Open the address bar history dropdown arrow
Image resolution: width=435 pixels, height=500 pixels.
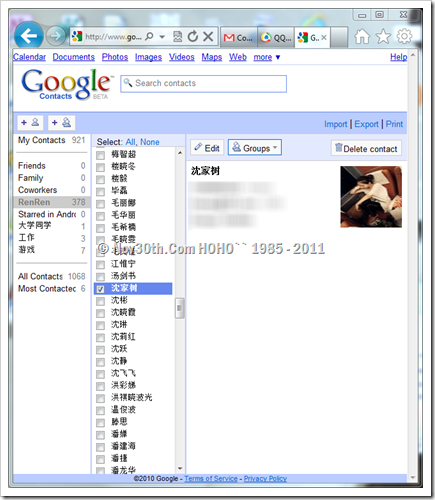pos(162,37)
